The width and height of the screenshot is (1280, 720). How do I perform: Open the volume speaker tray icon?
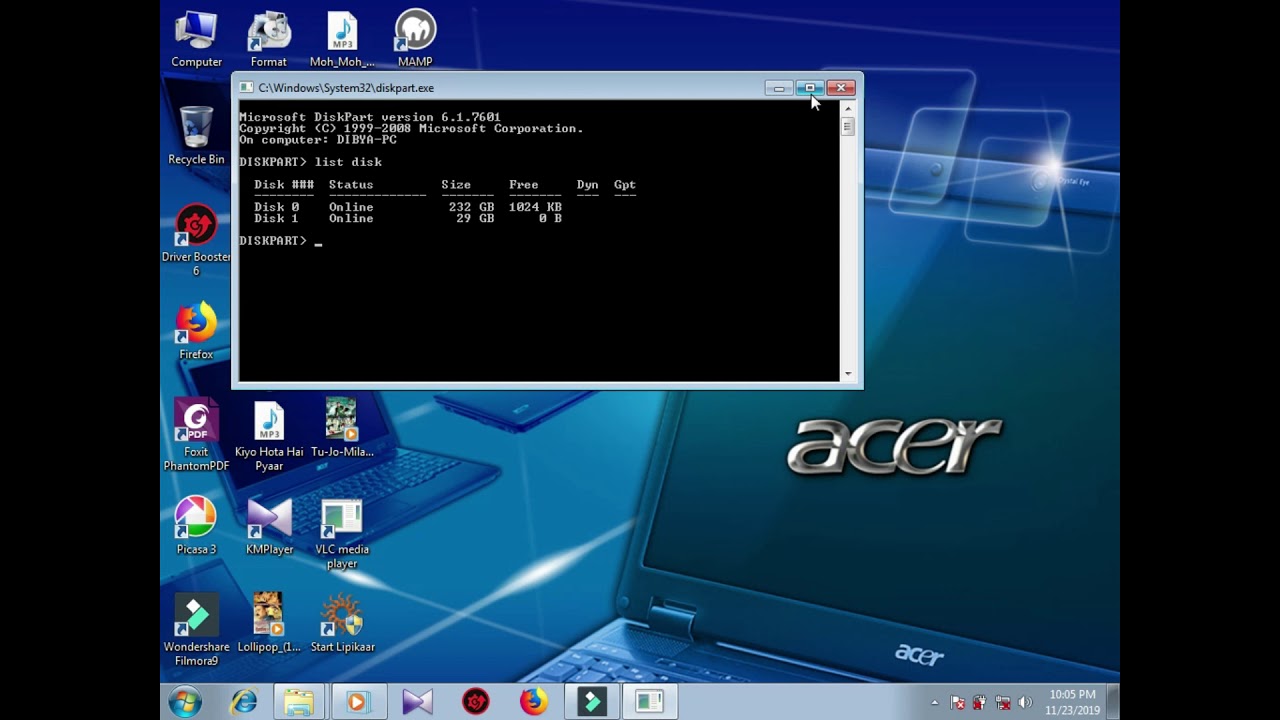1025,703
